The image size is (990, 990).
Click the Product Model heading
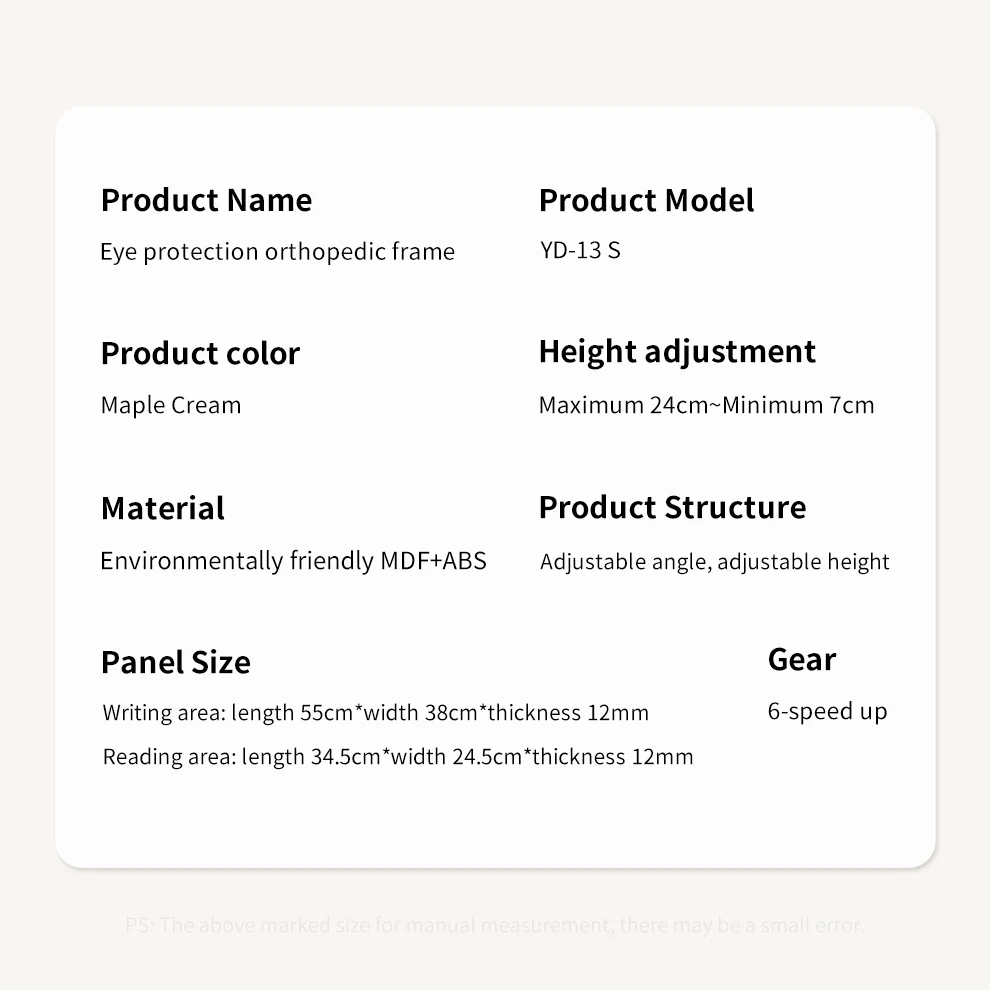tap(647, 201)
